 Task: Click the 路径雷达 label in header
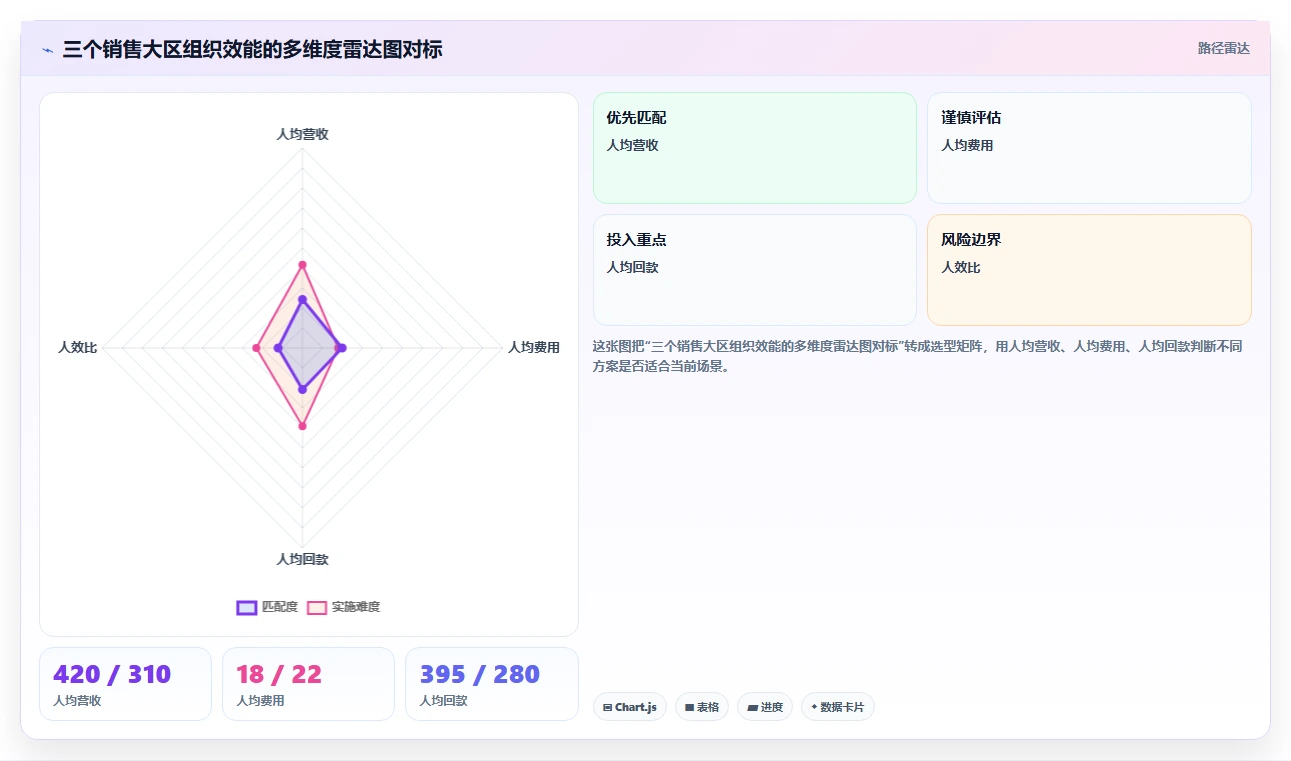point(1223,48)
